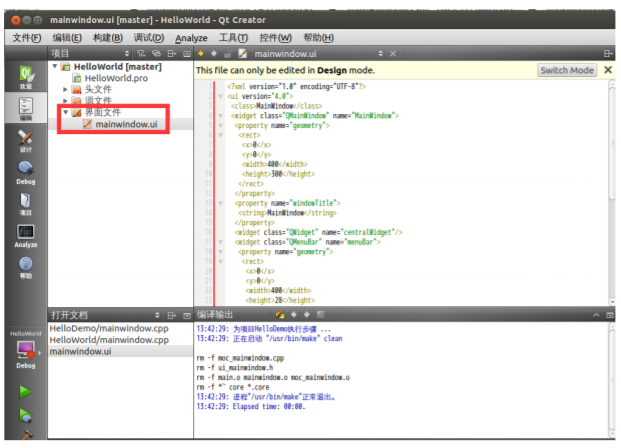Open the Analyze menu

191,37
